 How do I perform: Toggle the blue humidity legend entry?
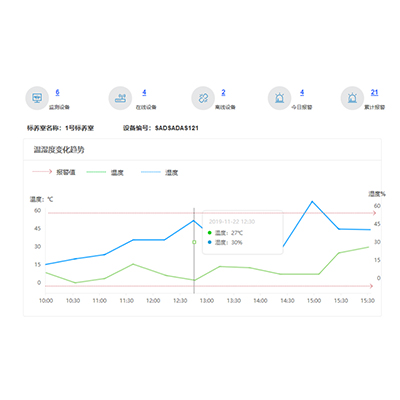(x=160, y=172)
